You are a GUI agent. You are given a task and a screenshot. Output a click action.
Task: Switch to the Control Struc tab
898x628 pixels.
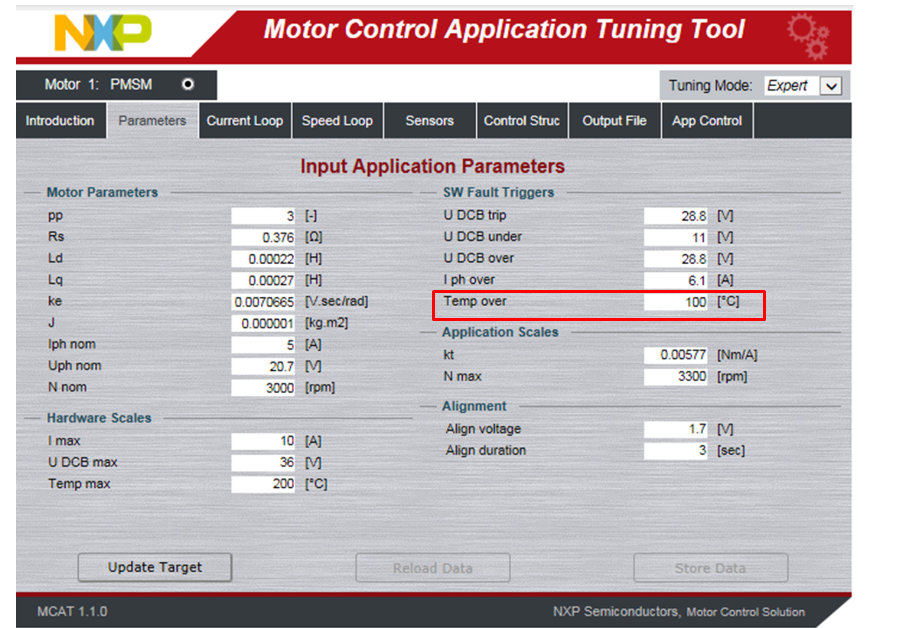pos(521,120)
